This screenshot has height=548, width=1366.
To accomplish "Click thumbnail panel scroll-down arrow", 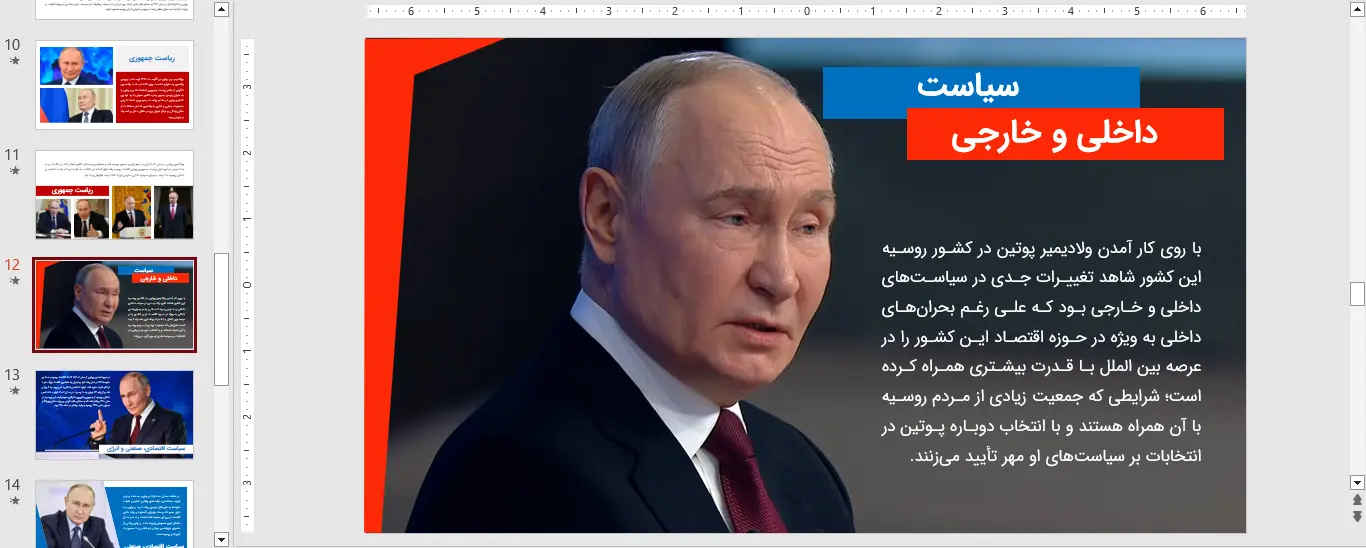I will 222,539.
